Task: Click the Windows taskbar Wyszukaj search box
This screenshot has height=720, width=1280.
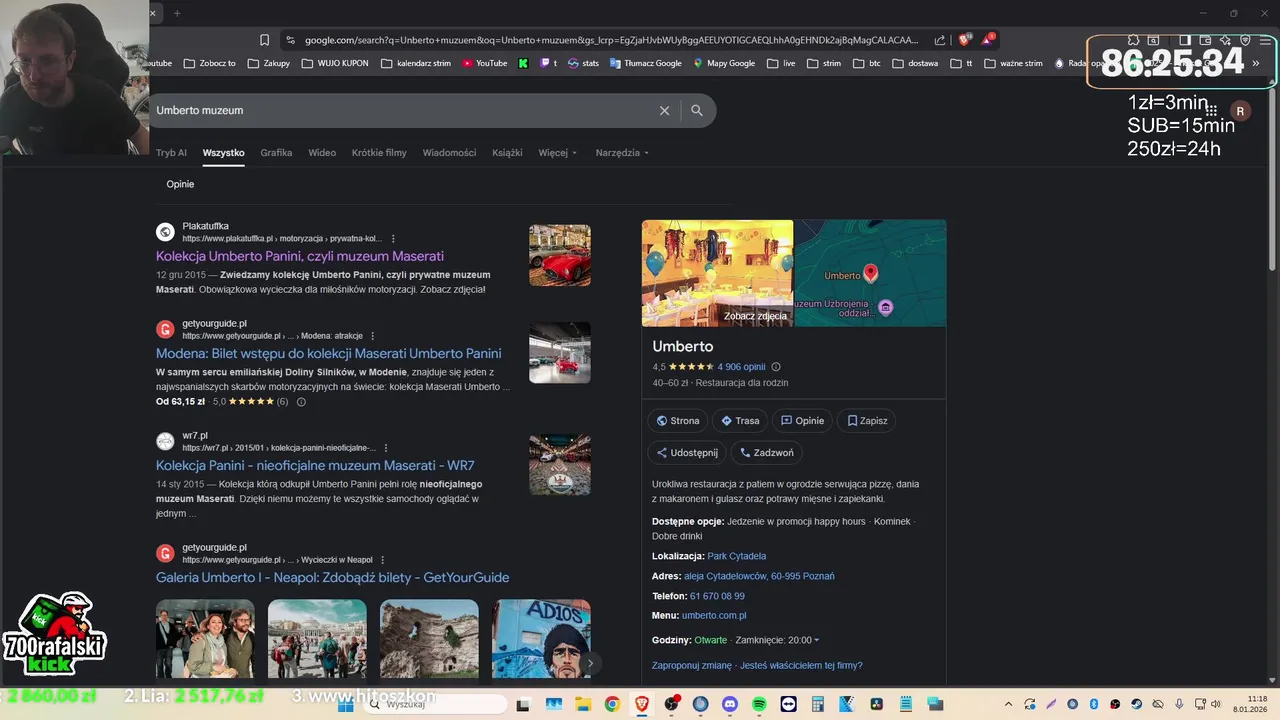Action: coord(436,704)
